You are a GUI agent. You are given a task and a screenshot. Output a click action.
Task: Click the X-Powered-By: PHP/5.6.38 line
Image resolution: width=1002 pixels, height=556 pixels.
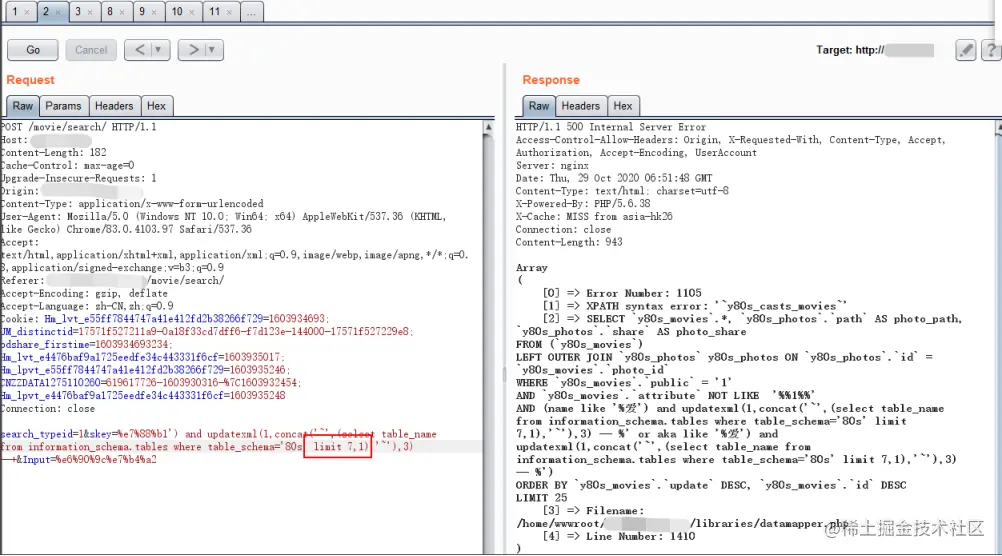583,204
